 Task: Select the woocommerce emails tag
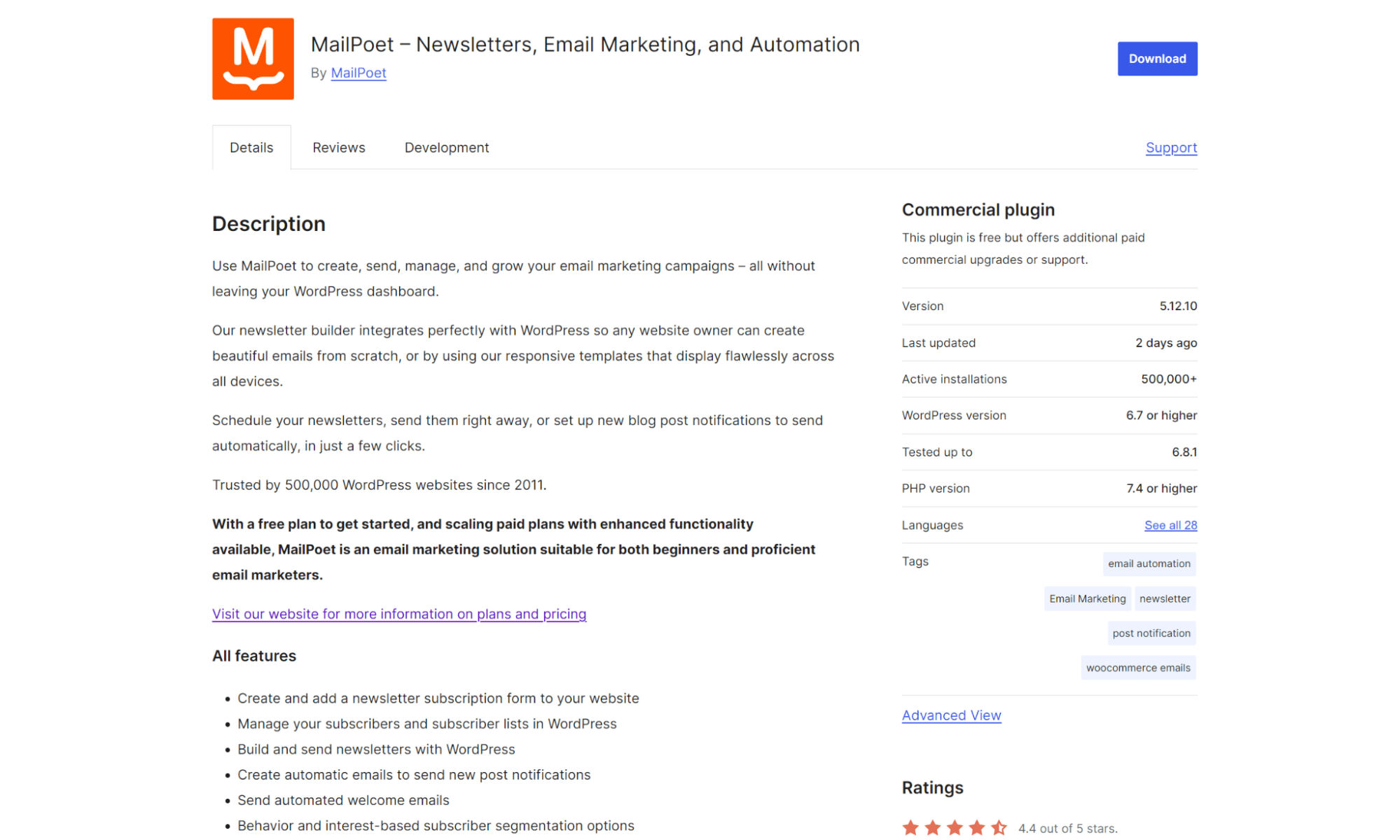pos(1138,668)
